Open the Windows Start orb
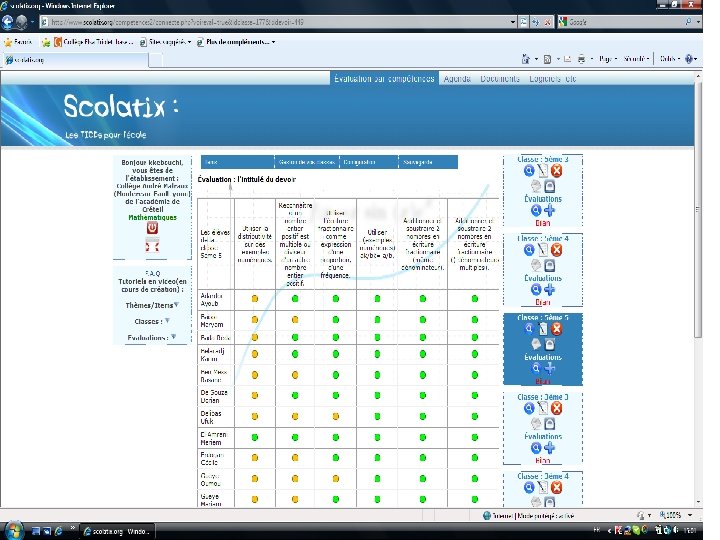Image resolution: width=720 pixels, height=540 pixels. (x=14, y=531)
